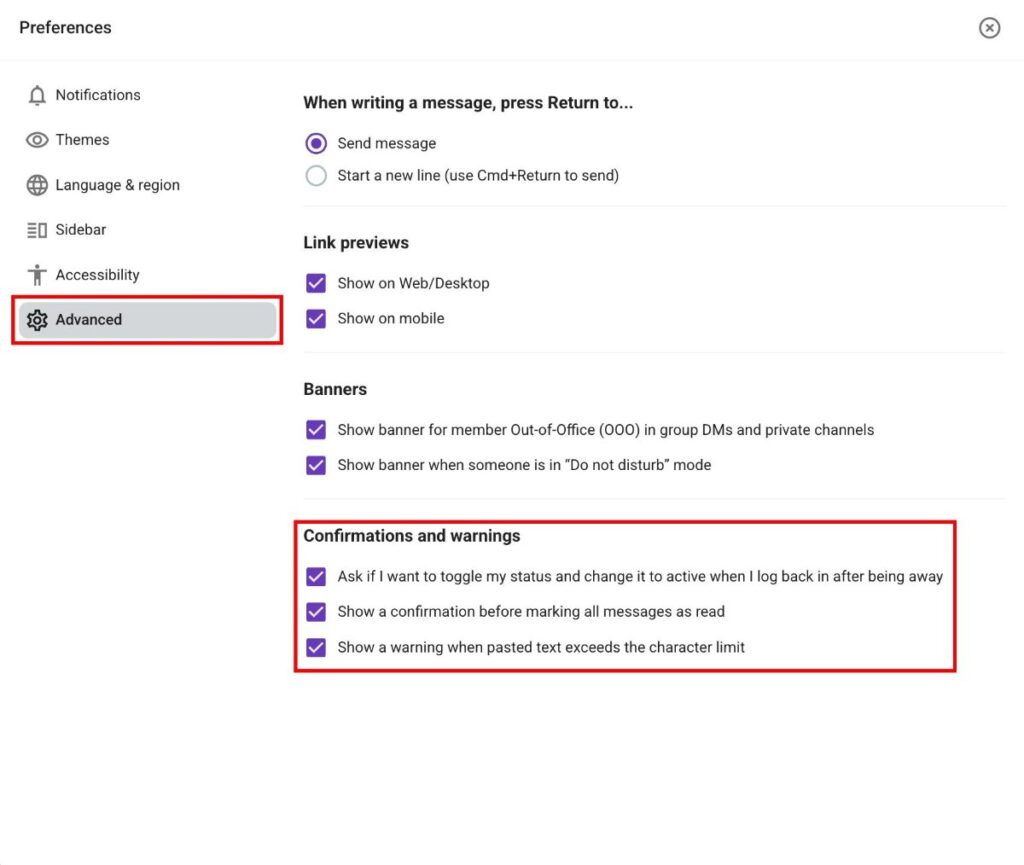Go to Language & region settings

pyautogui.click(x=117, y=185)
